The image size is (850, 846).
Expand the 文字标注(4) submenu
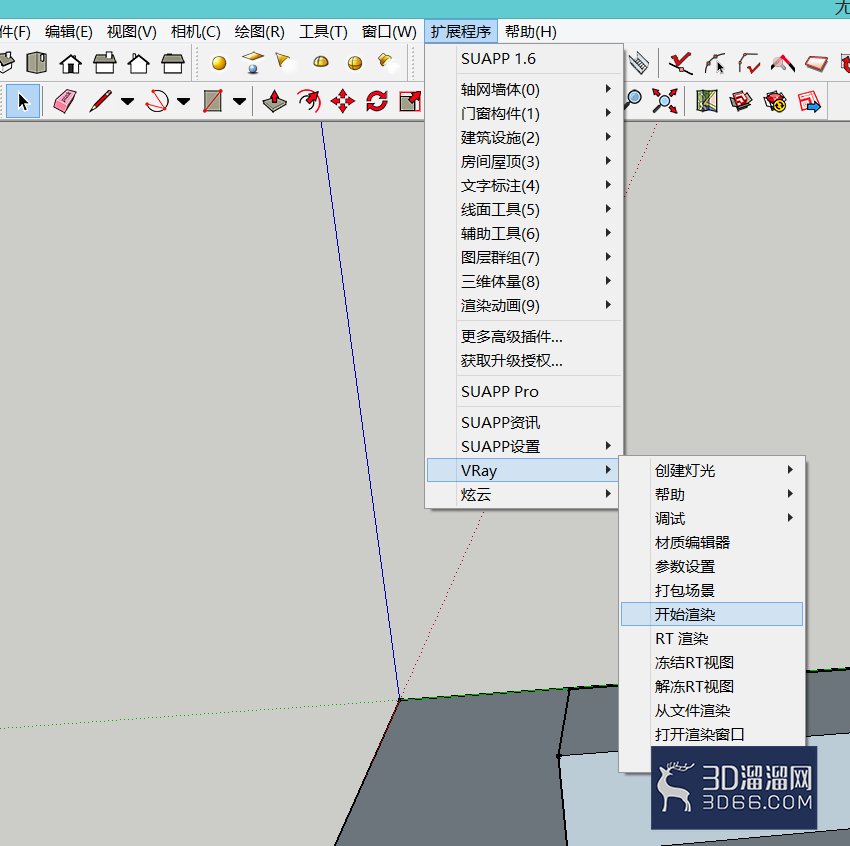coord(524,185)
